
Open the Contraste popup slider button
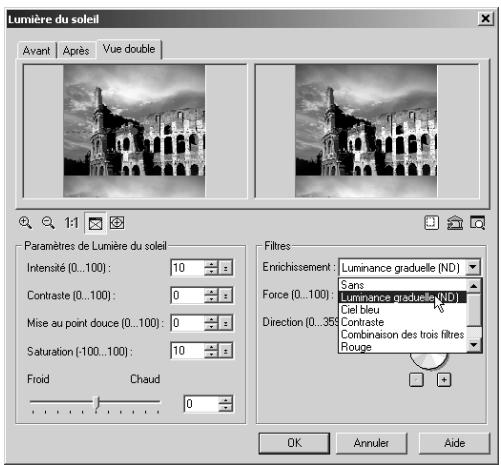226,295
